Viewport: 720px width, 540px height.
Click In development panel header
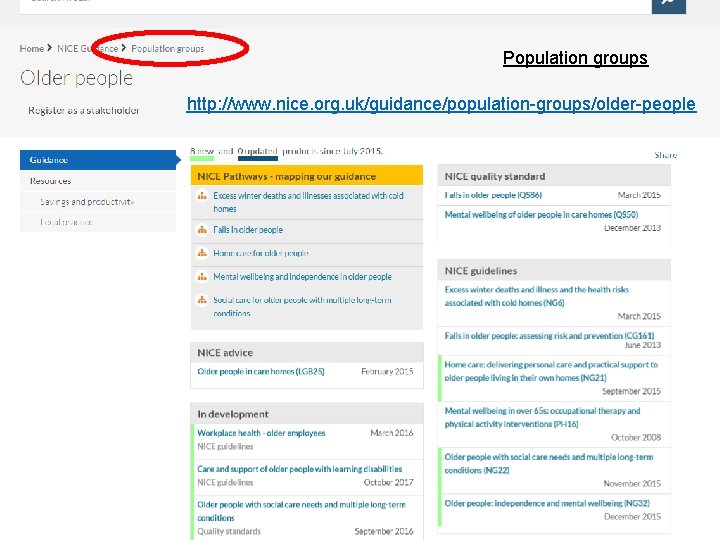pos(307,414)
